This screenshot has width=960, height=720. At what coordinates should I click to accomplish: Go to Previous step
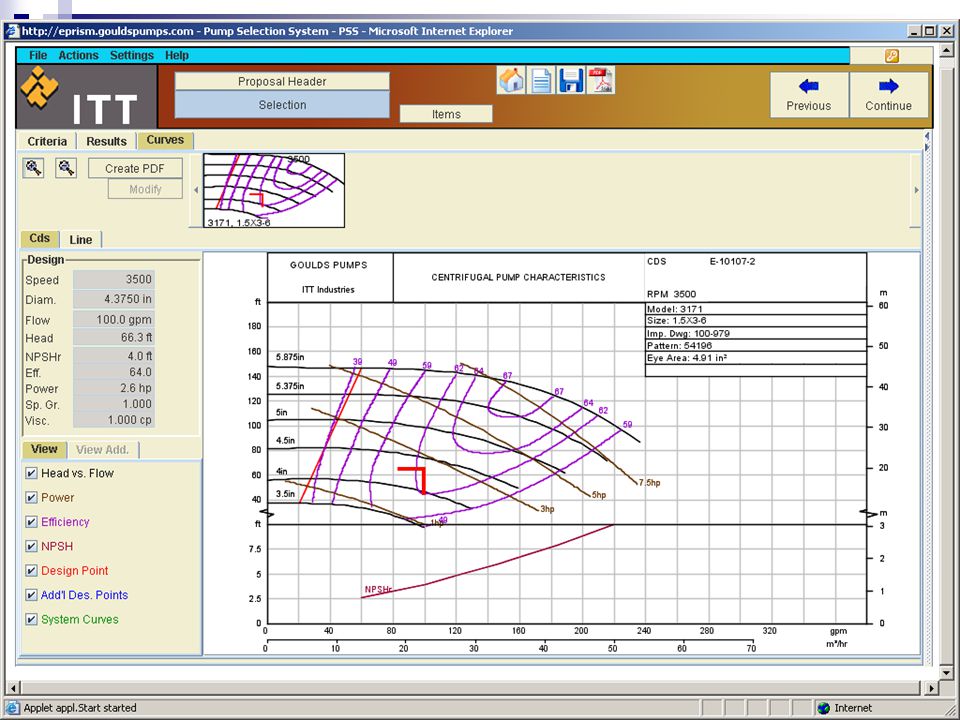tap(809, 95)
